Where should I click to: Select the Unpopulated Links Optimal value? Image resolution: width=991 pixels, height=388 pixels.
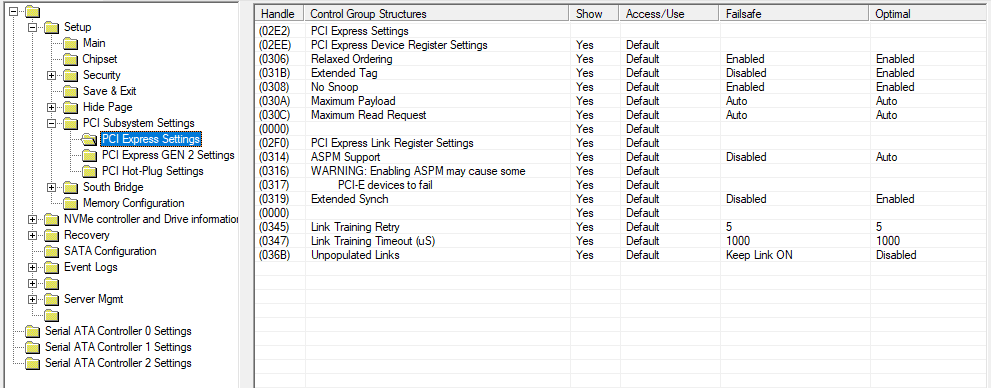(896, 255)
